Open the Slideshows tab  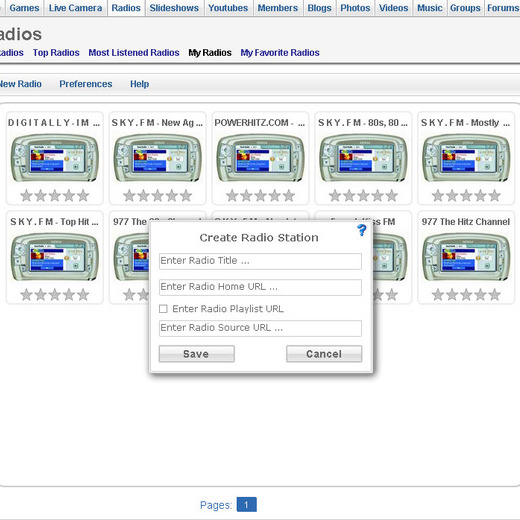(x=174, y=8)
